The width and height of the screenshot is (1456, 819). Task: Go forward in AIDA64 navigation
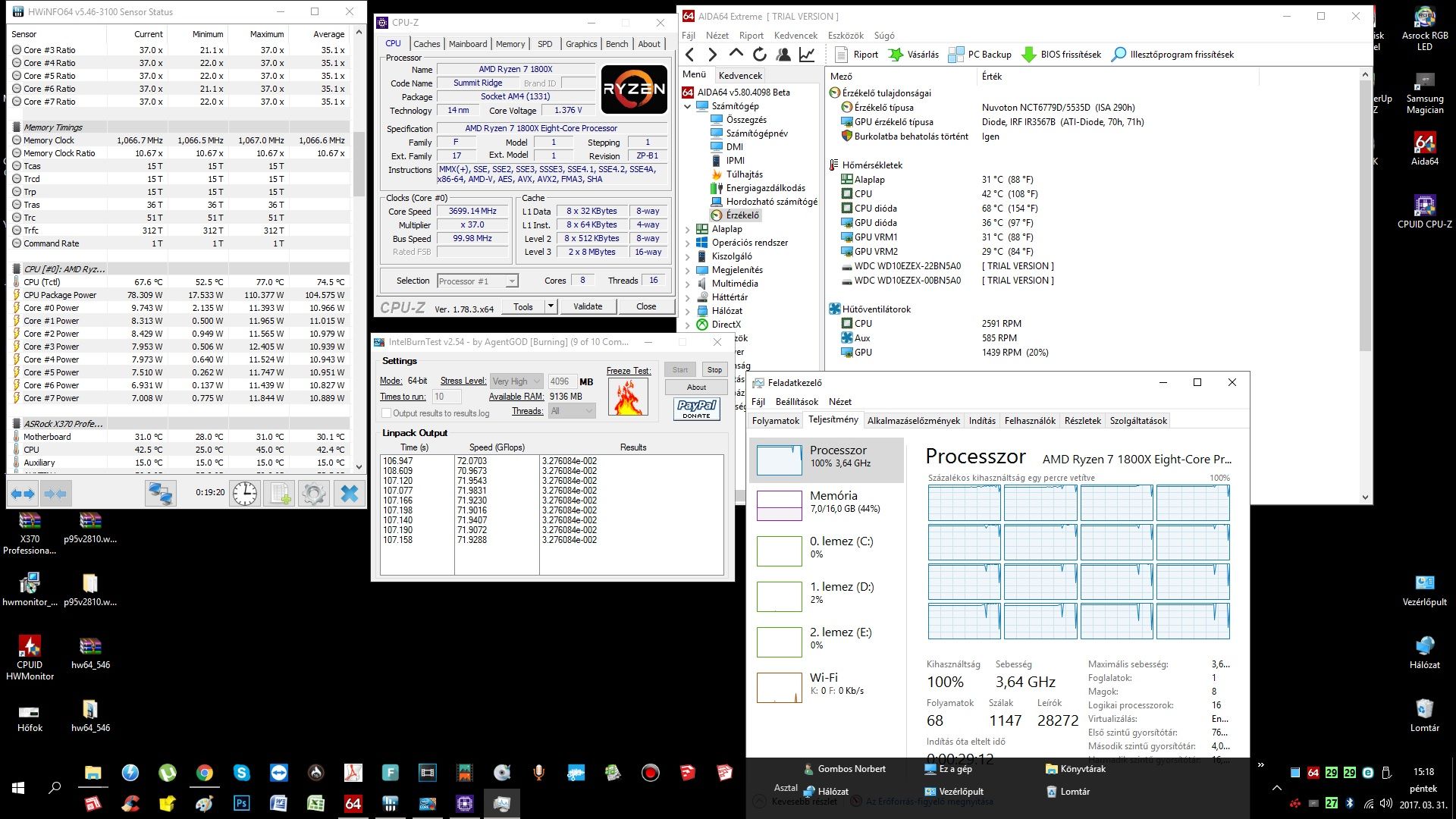click(x=712, y=55)
